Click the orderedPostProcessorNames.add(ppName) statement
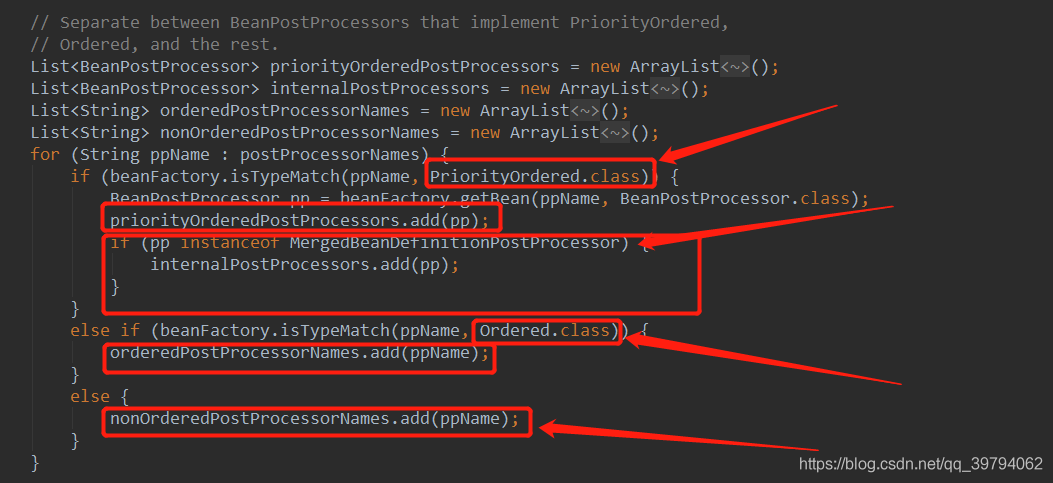The image size is (1053, 483). click(300, 353)
